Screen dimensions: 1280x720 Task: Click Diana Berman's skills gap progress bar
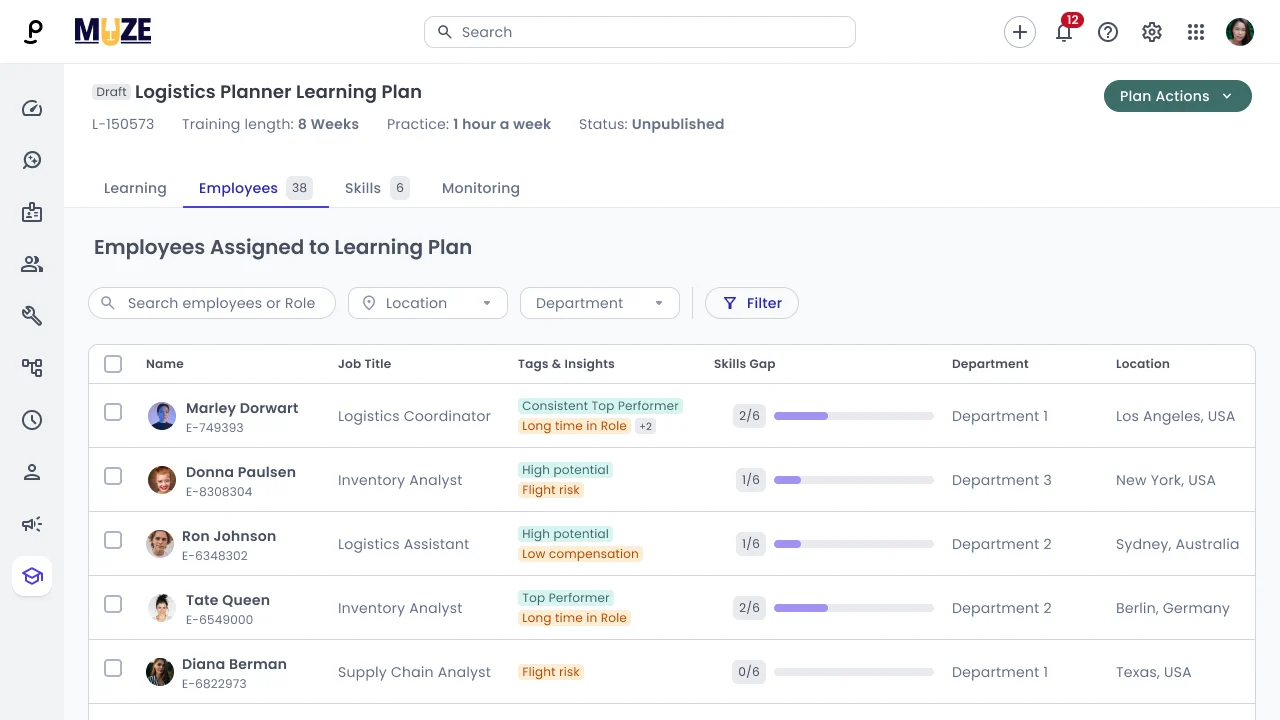(854, 672)
